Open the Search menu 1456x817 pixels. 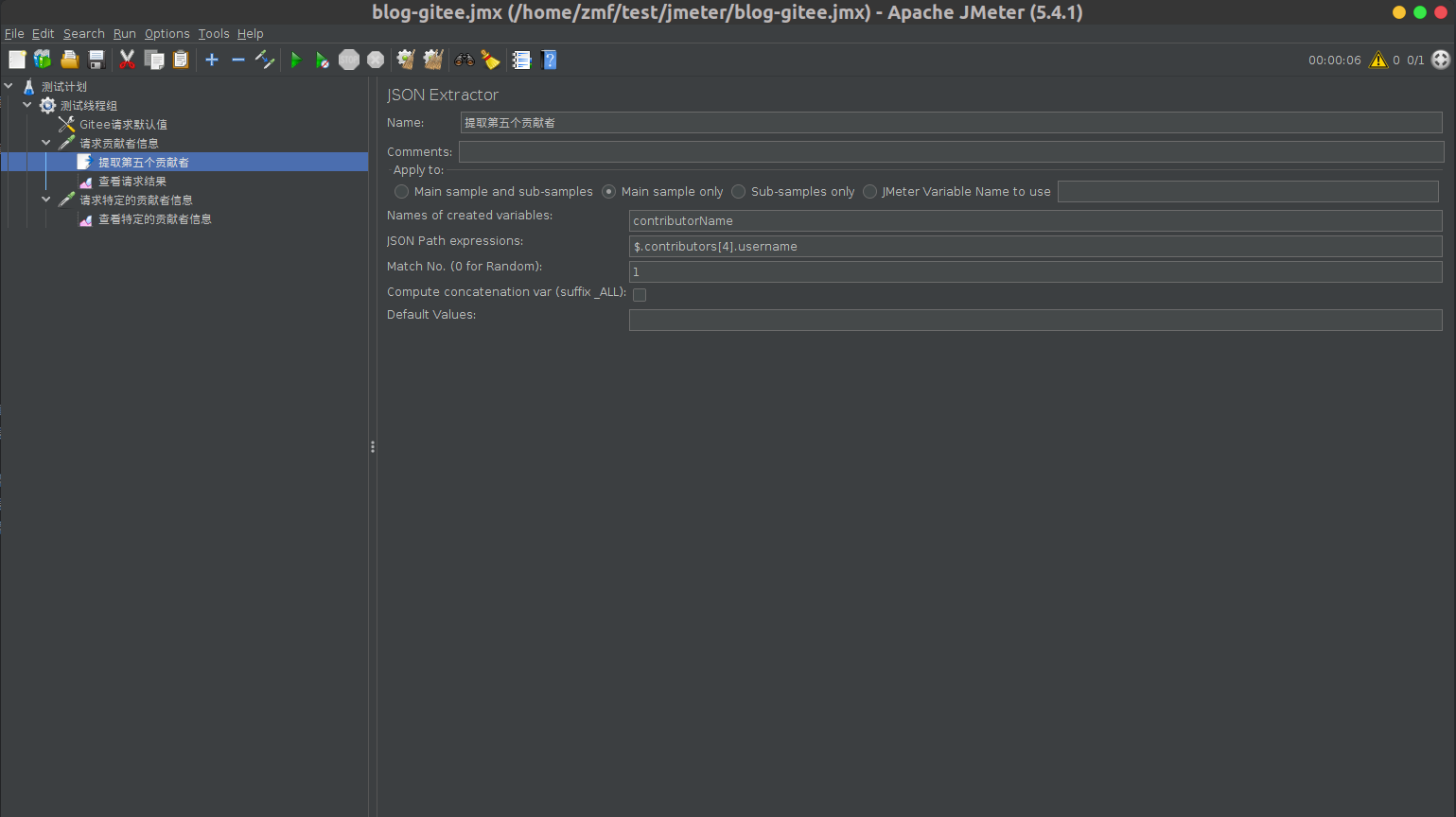[83, 33]
